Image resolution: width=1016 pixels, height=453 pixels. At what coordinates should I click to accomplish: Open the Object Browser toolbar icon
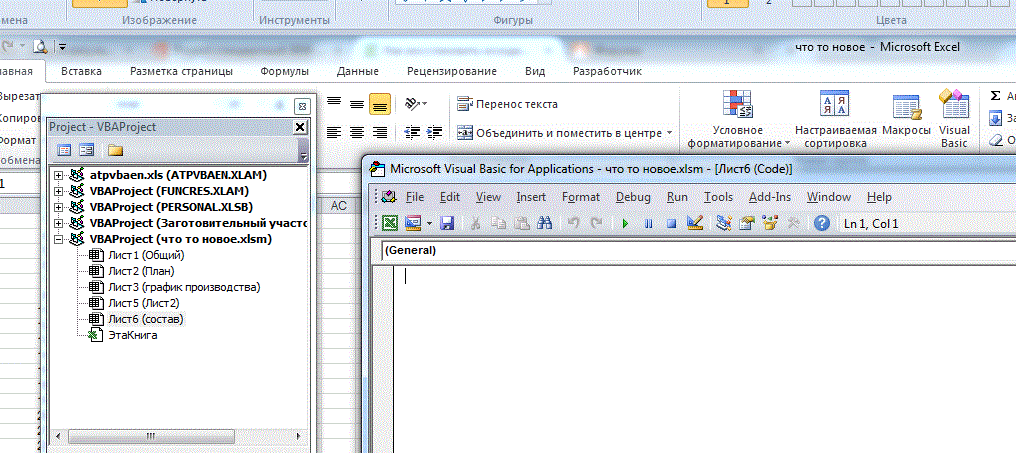(x=770, y=224)
